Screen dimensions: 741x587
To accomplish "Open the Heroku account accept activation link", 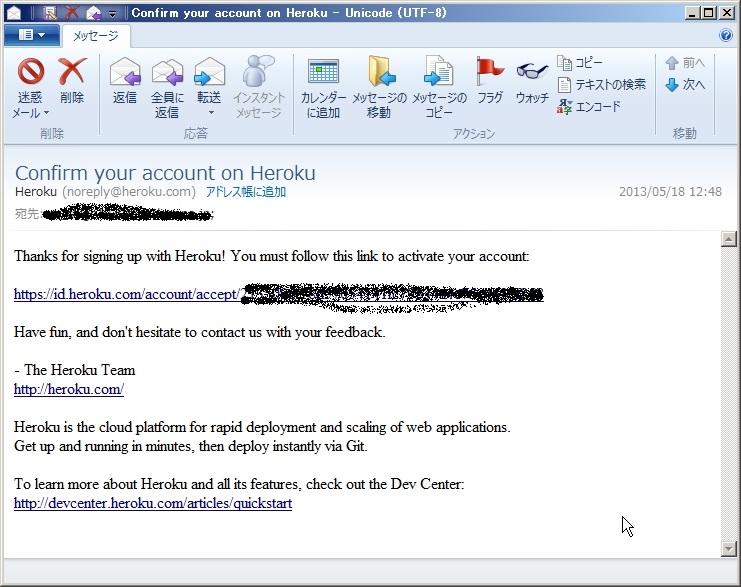I will [x=279, y=294].
